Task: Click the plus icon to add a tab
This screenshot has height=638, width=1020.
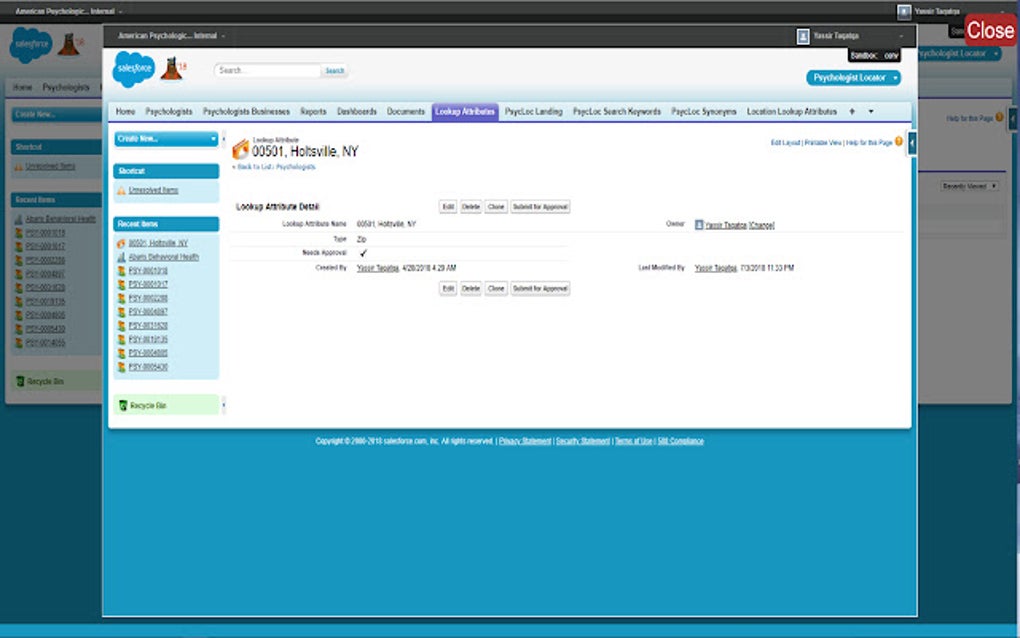Action: click(x=849, y=111)
